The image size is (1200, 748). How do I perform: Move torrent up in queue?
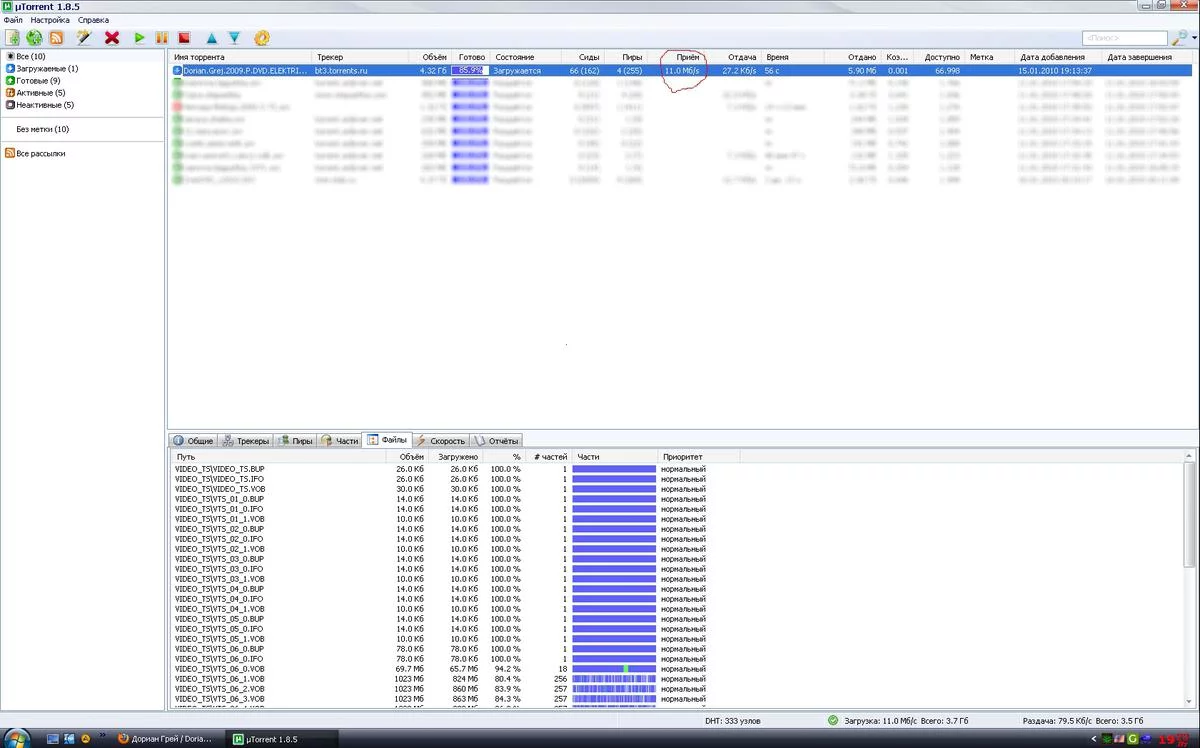click(x=211, y=38)
